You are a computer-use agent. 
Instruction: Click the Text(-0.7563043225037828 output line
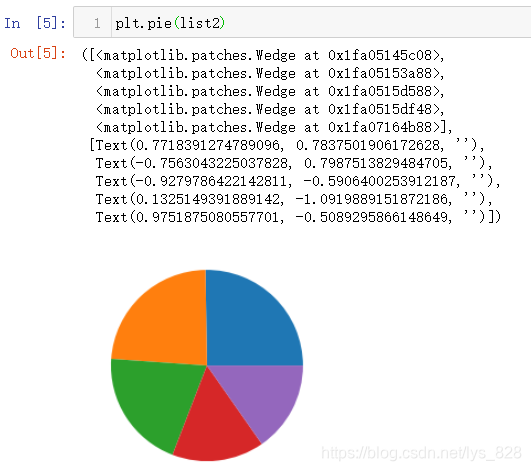coord(294,163)
